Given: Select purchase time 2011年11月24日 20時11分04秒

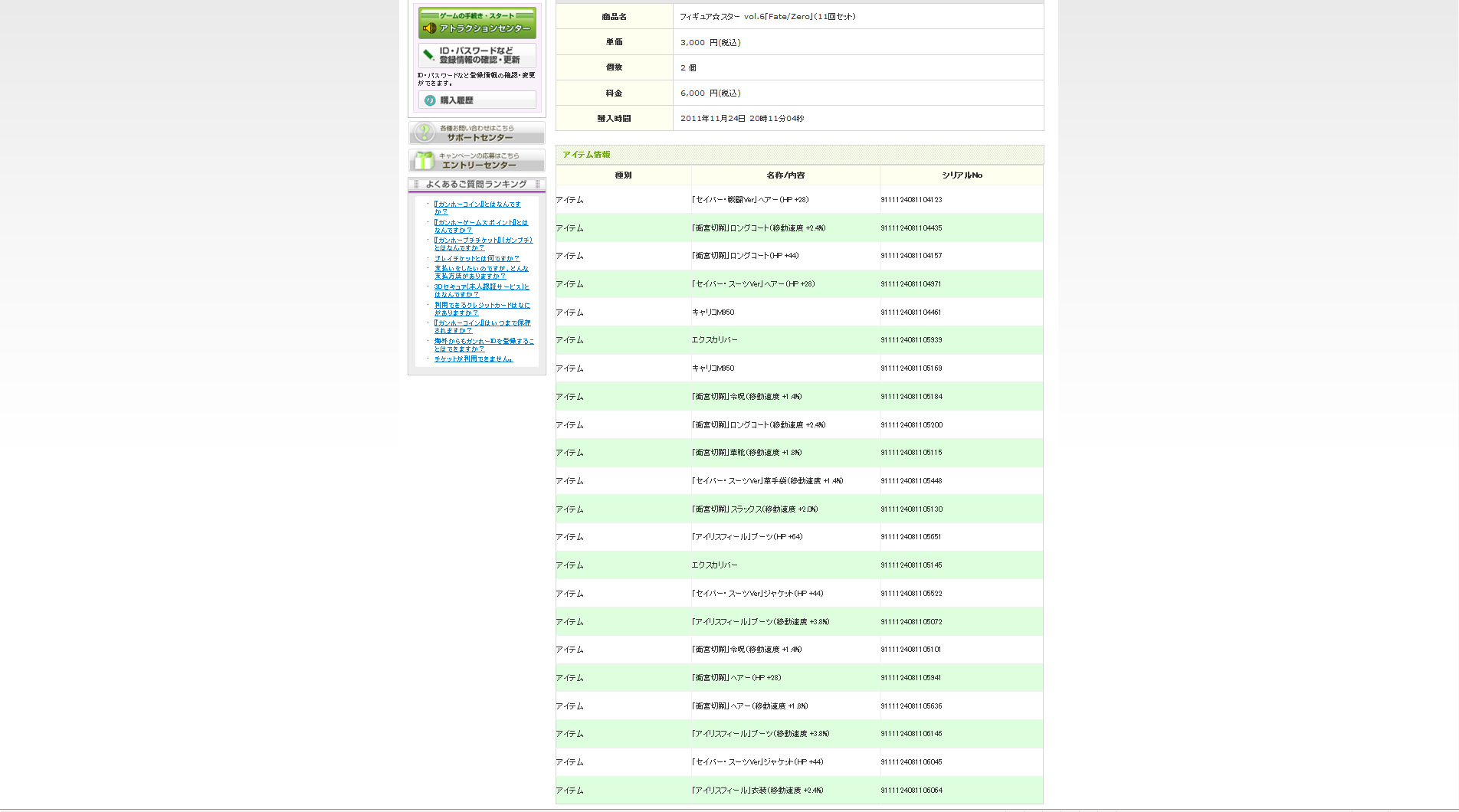Looking at the screenshot, I should (x=742, y=118).
